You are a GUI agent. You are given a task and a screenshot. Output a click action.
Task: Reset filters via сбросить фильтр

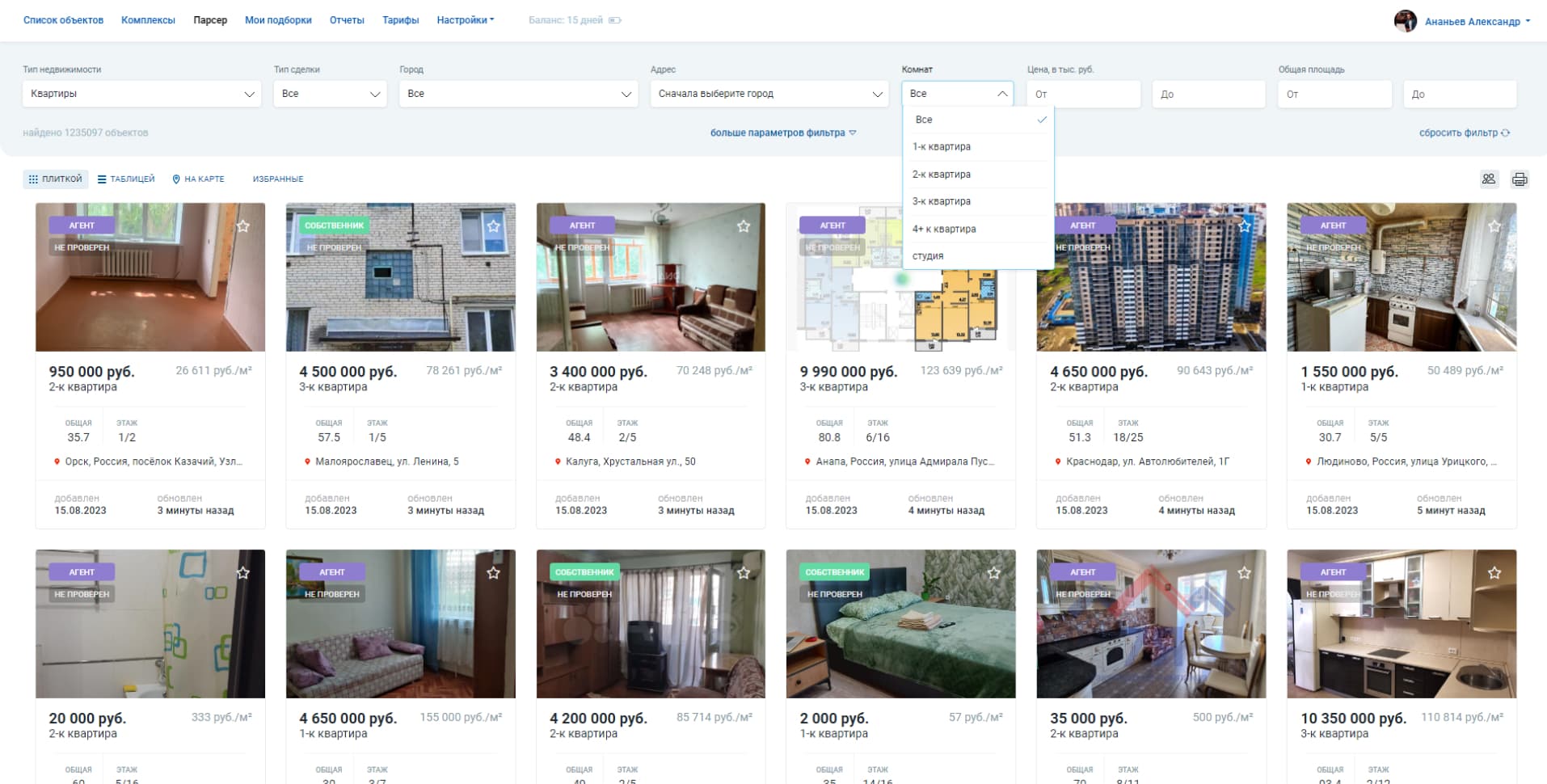tap(1464, 133)
